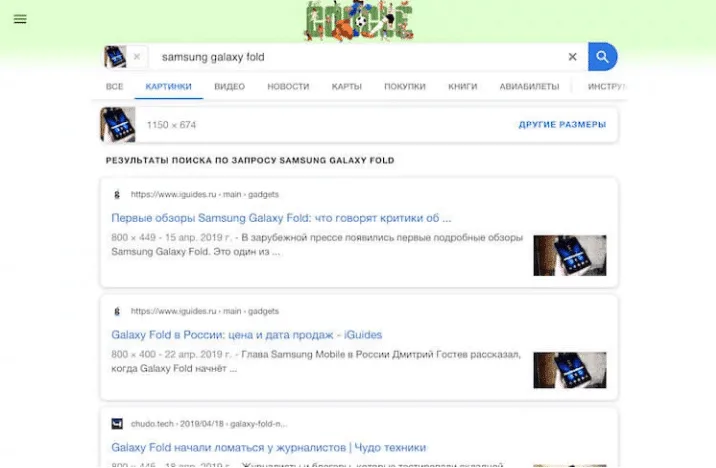Click the chudo.tech favicon
Screen dimensions: 716x468
point(117,424)
